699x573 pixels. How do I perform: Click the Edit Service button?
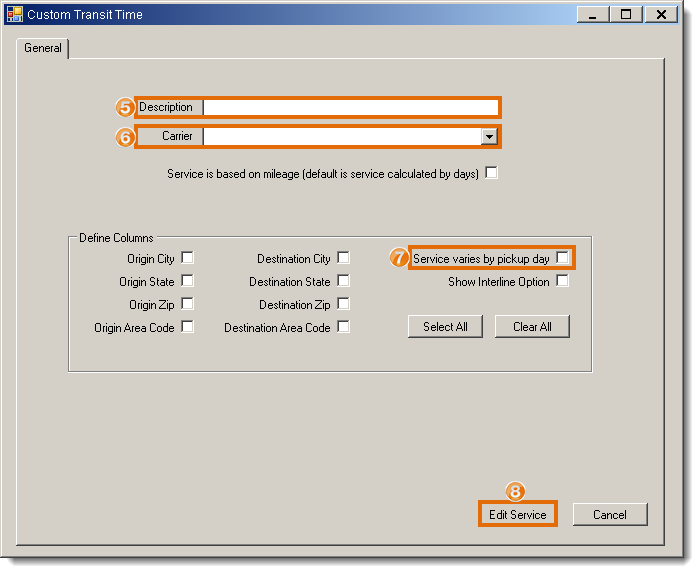click(517, 514)
